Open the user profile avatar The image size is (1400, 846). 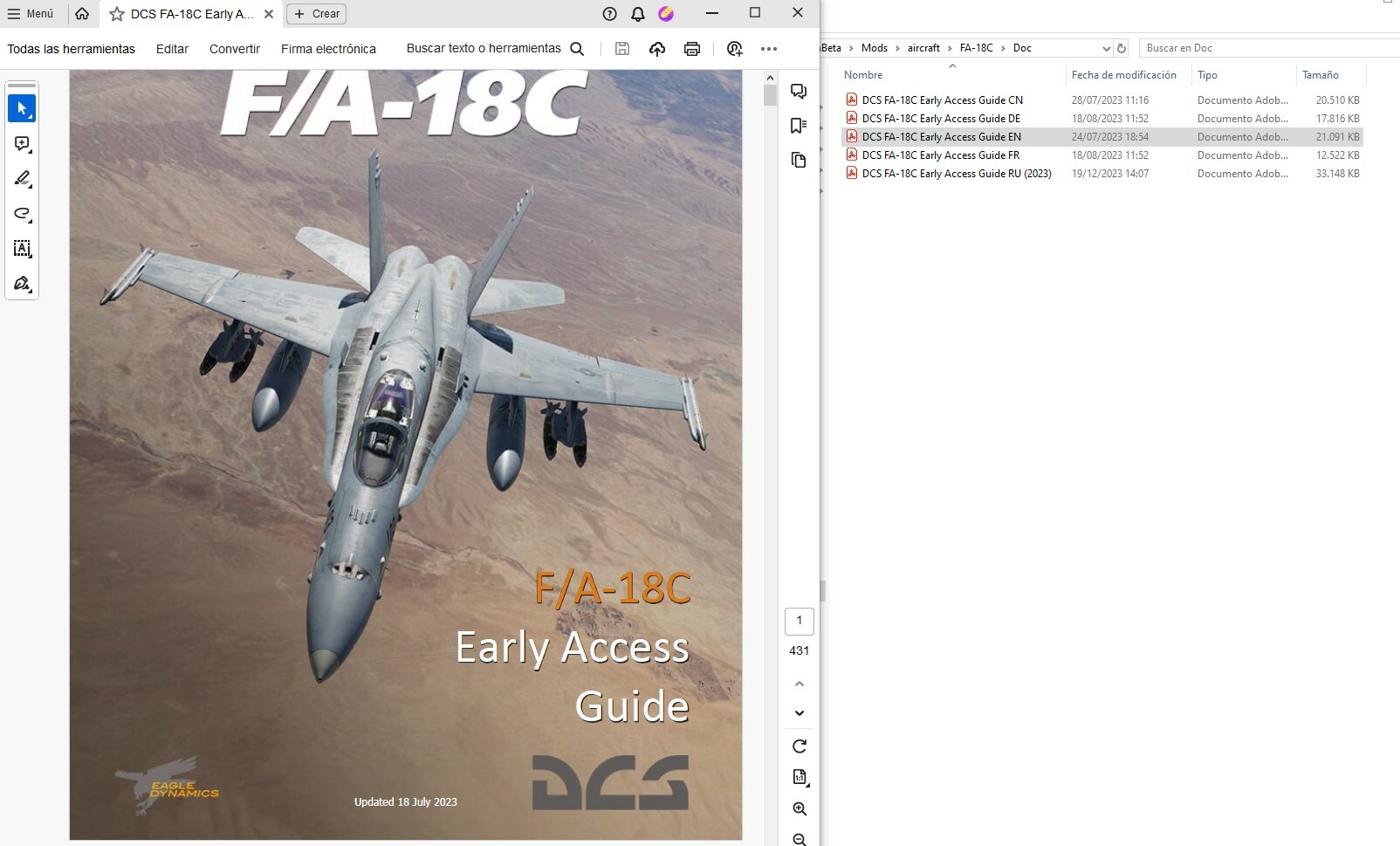(666, 14)
